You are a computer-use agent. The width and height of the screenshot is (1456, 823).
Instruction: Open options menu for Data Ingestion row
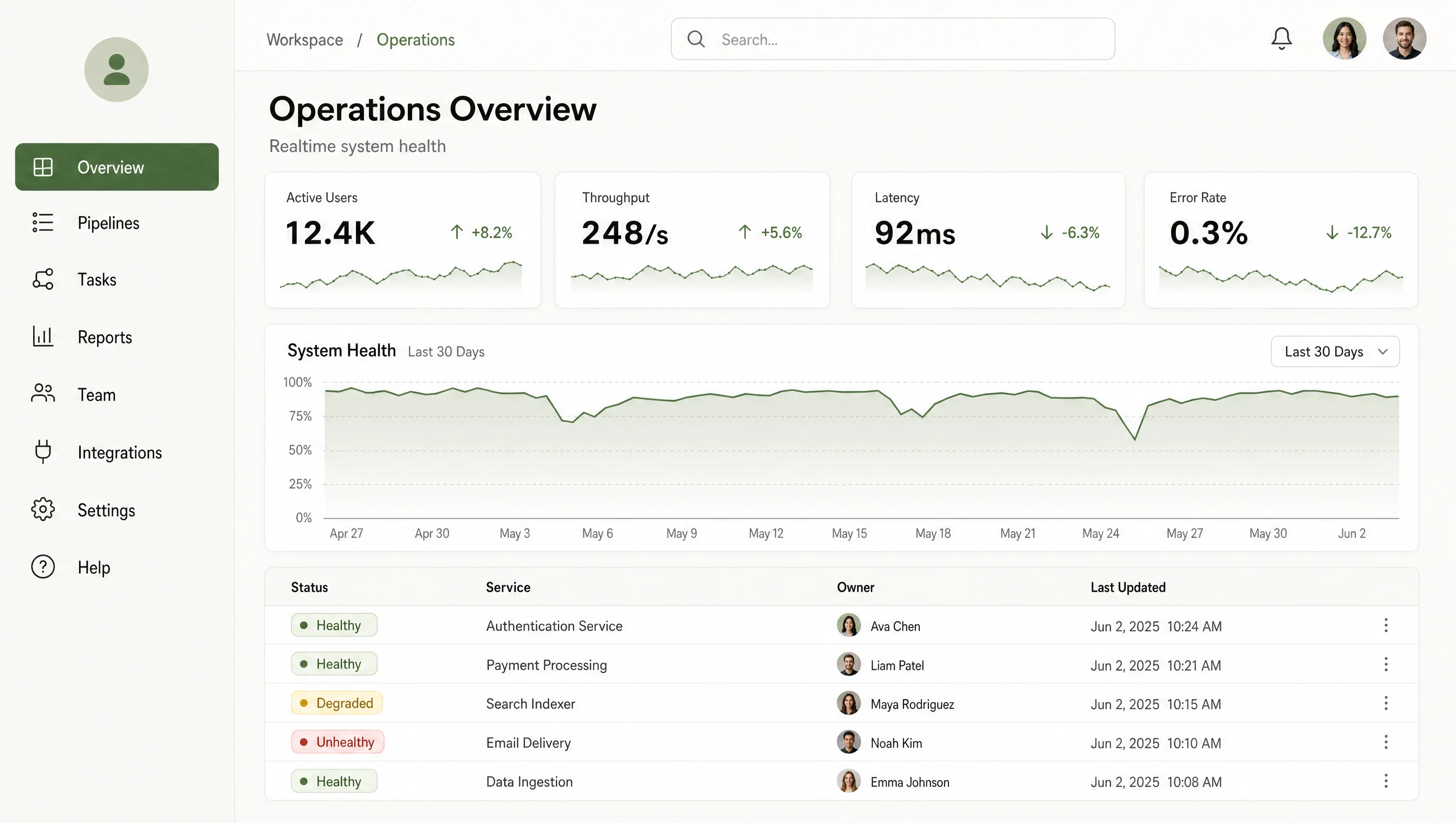point(1386,781)
